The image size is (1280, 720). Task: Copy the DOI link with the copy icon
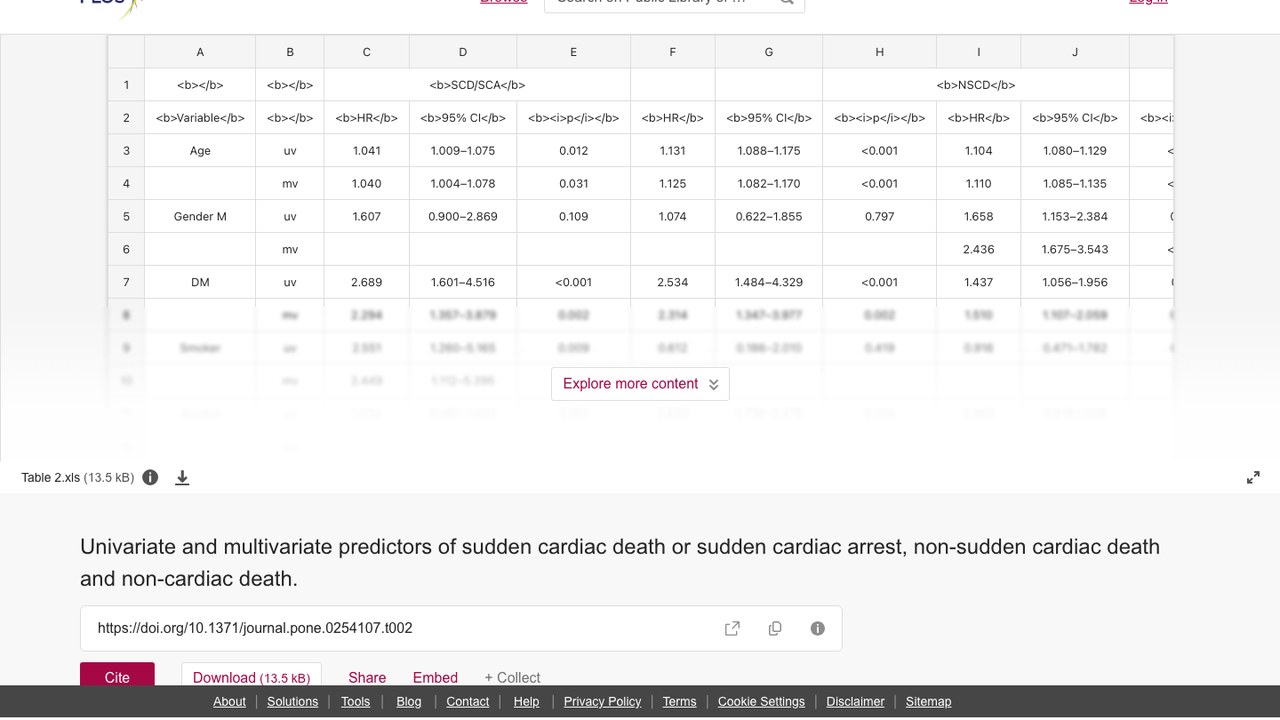click(775, 628)
